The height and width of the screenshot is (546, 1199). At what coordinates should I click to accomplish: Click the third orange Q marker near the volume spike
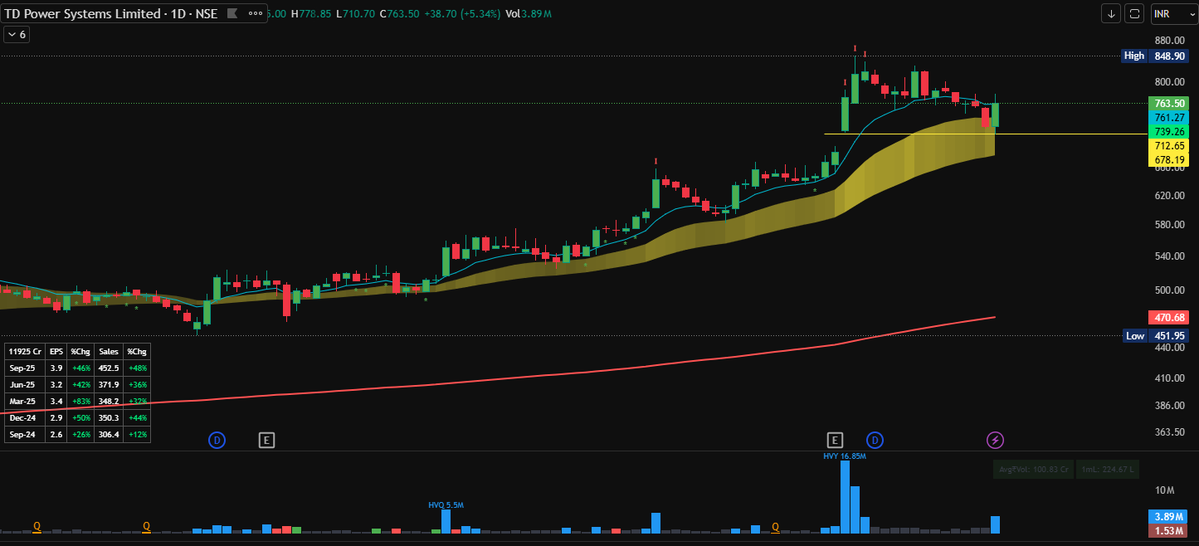[775, 526]
